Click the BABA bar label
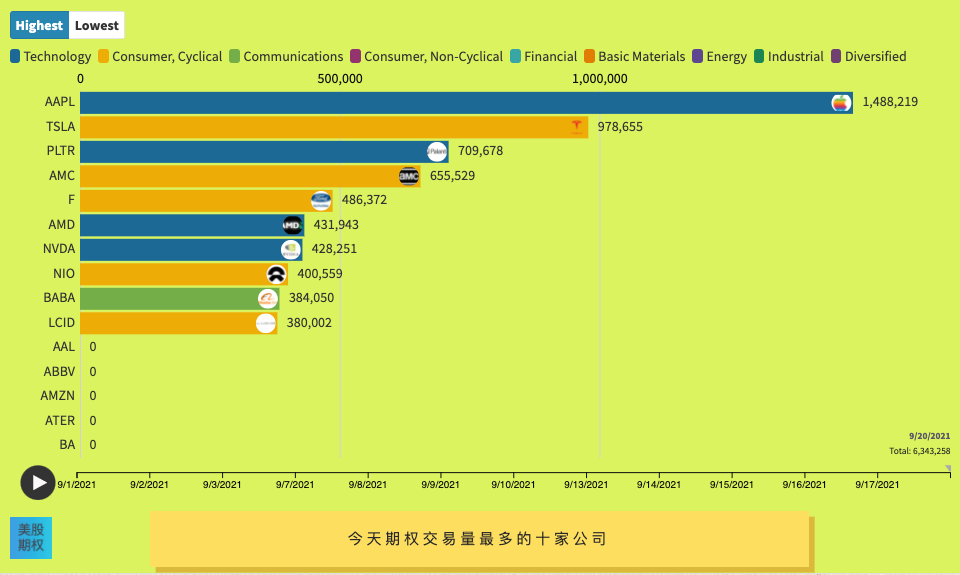Screen dimensions: 960x575 (59, 298)
